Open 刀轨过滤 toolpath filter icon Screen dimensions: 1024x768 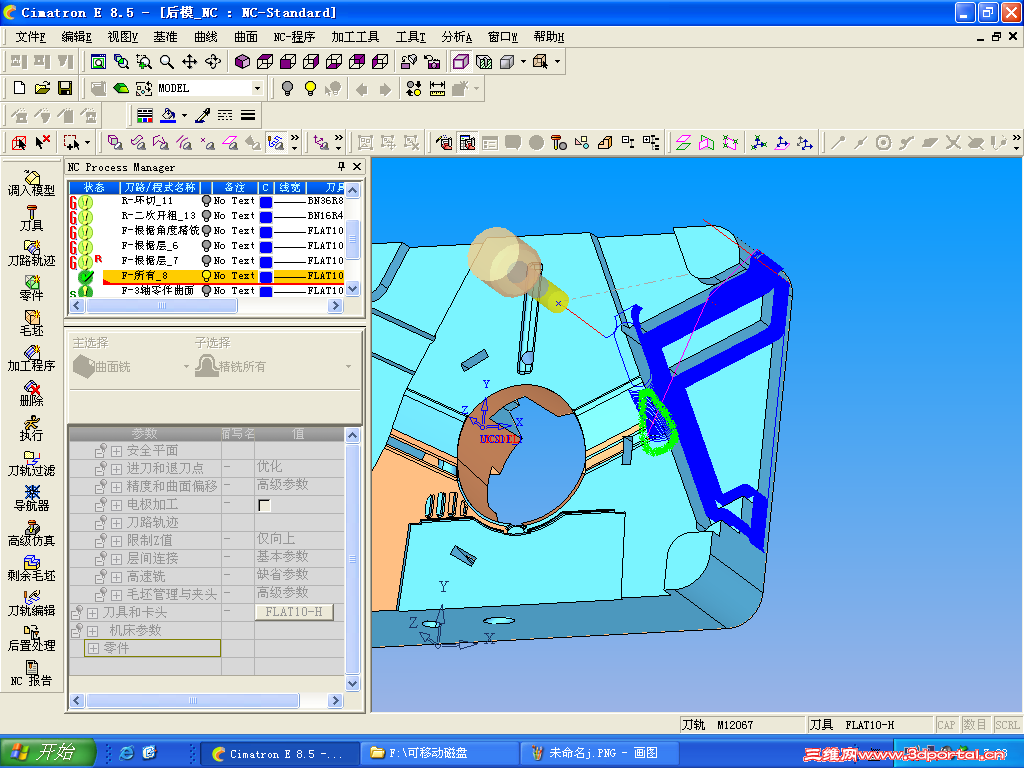point(31,463)
